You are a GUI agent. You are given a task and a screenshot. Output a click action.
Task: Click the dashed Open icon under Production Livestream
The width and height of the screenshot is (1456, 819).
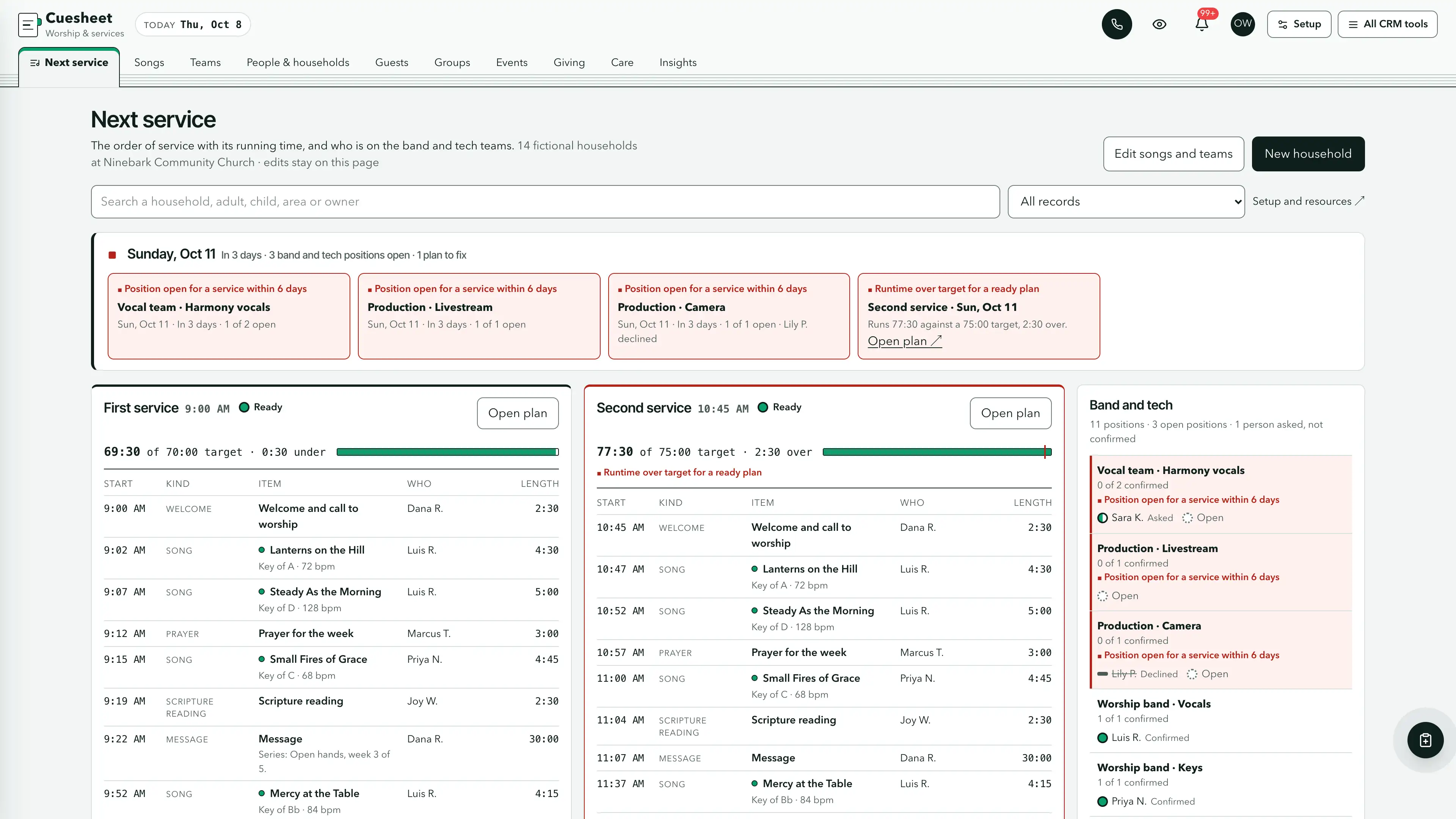click(x=1102, y=596)
